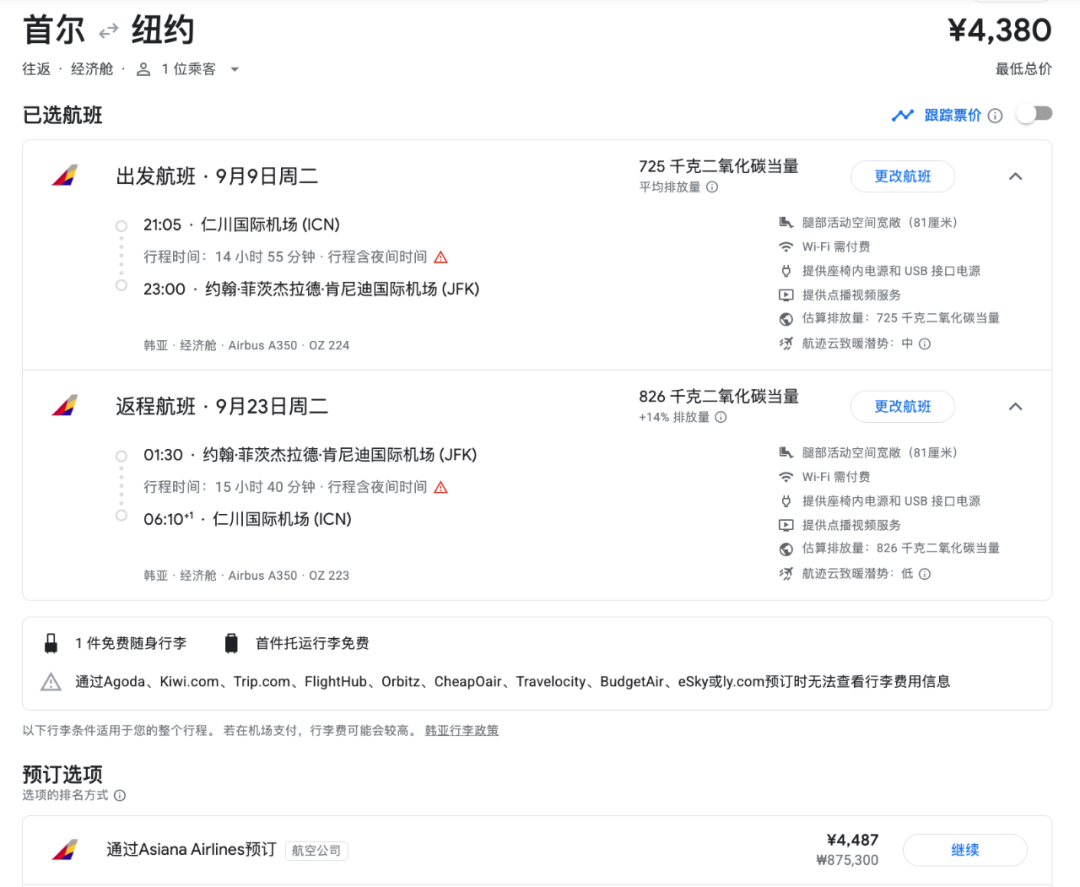Click 更改航班 for the return flight
This screenshot has width=1080, height=887.
coord(902,407)
